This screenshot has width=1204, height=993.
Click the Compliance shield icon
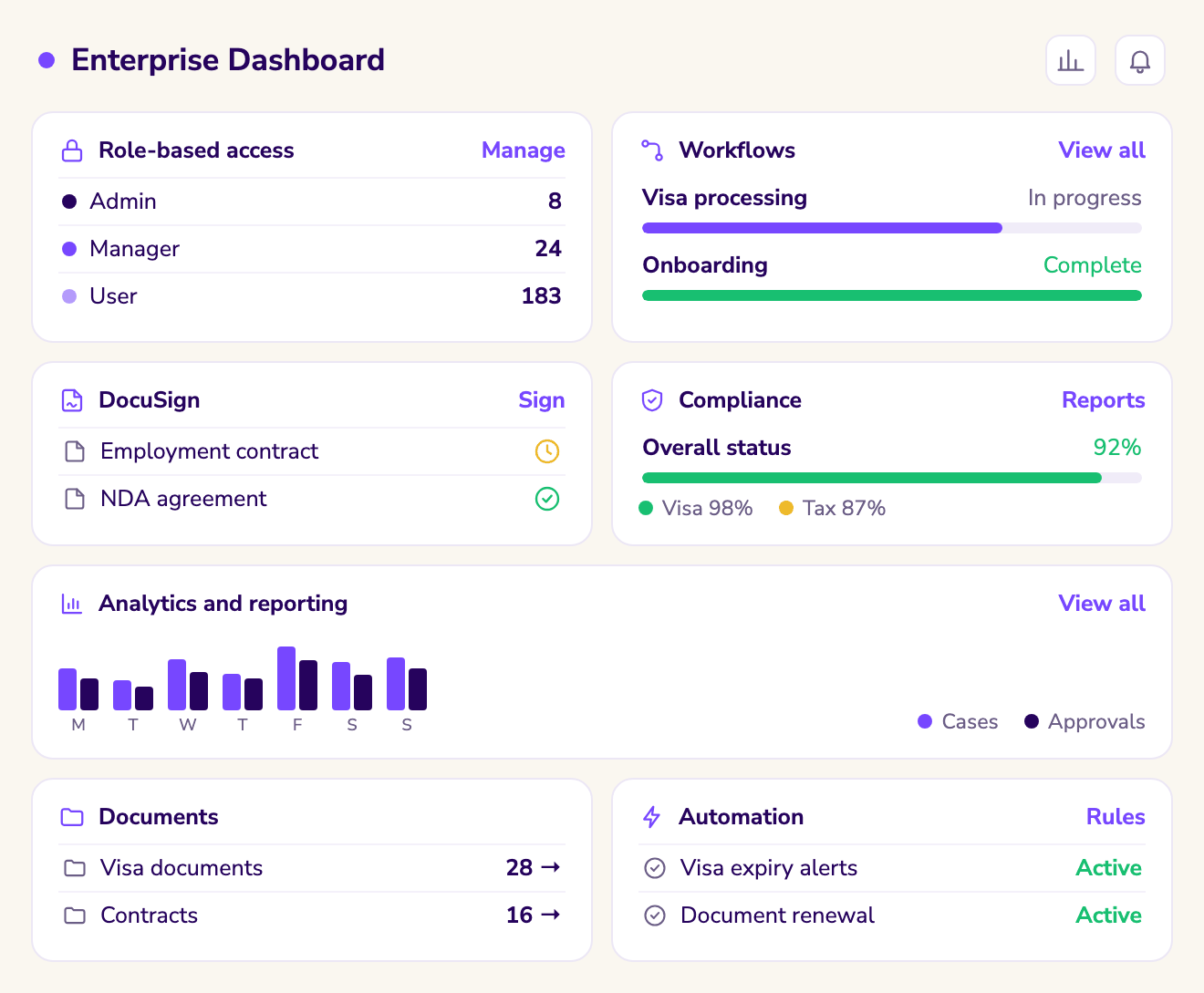[x=652, y=400]
